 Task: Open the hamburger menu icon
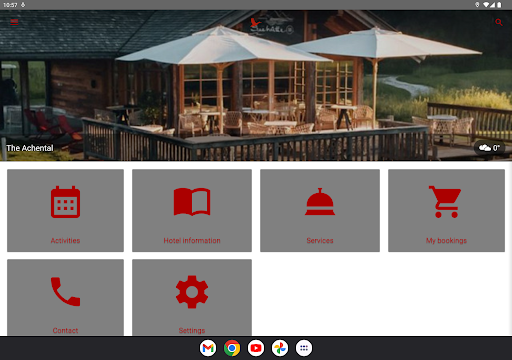(x=14, y=22)
